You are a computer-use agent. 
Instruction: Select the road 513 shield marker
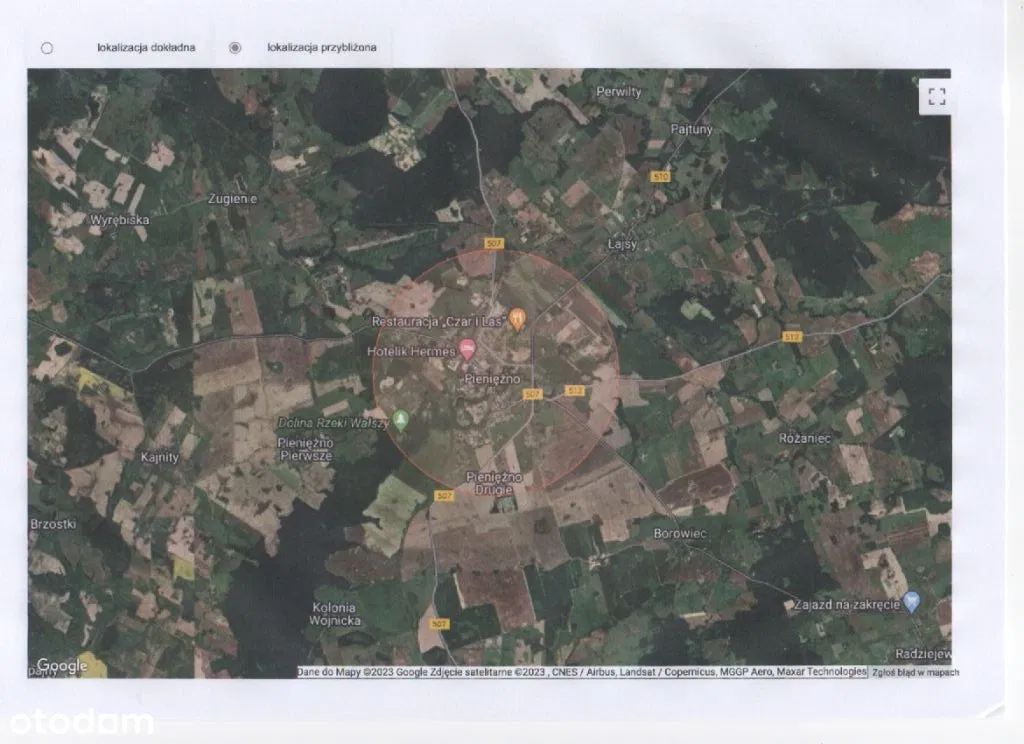click(x=793, y=338)
